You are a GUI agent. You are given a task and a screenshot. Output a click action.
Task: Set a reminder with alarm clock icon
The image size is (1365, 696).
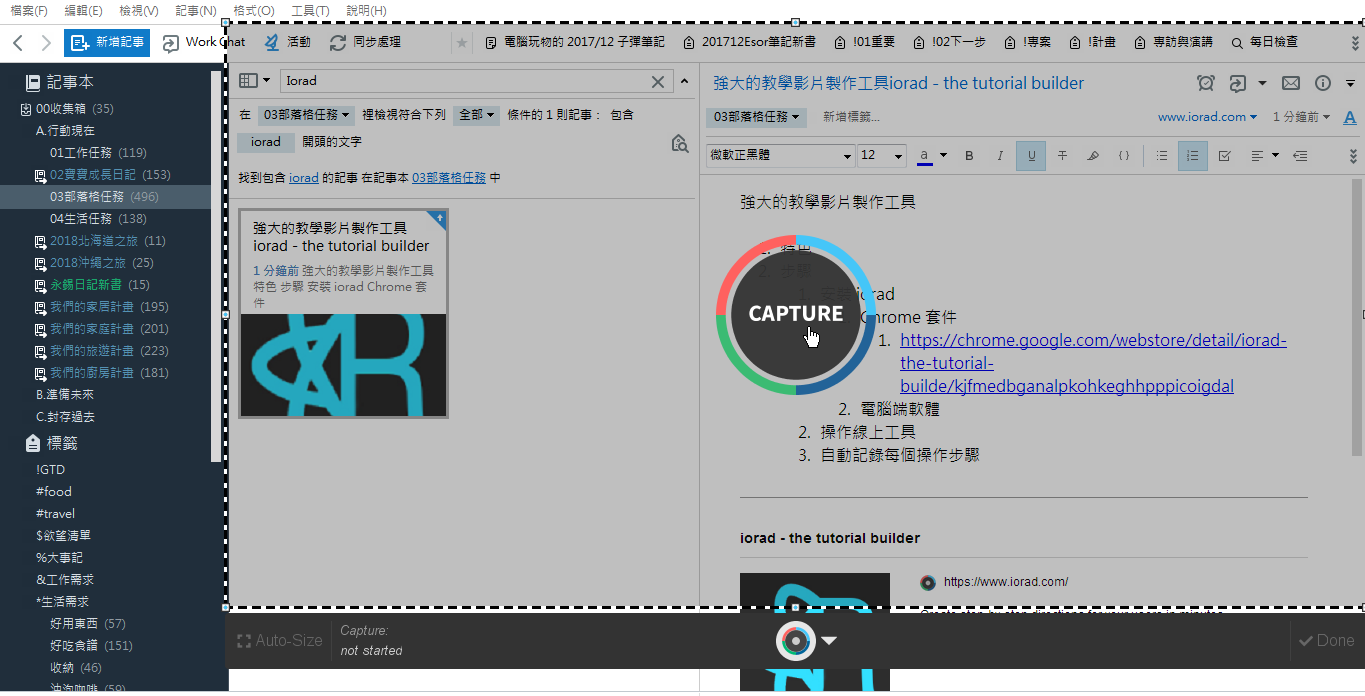click(x=1206, y=83)
